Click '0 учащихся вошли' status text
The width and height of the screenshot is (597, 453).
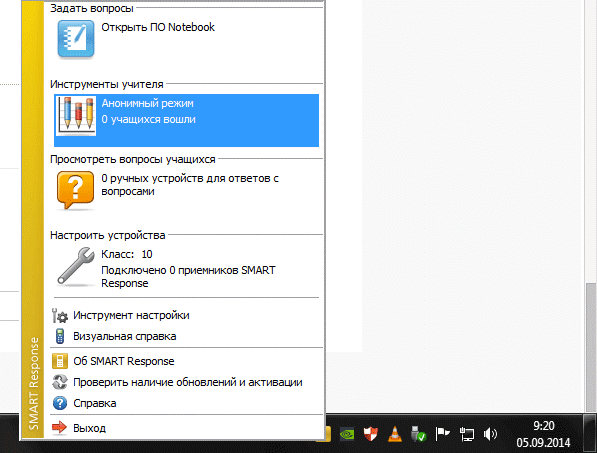click(148, 119)
